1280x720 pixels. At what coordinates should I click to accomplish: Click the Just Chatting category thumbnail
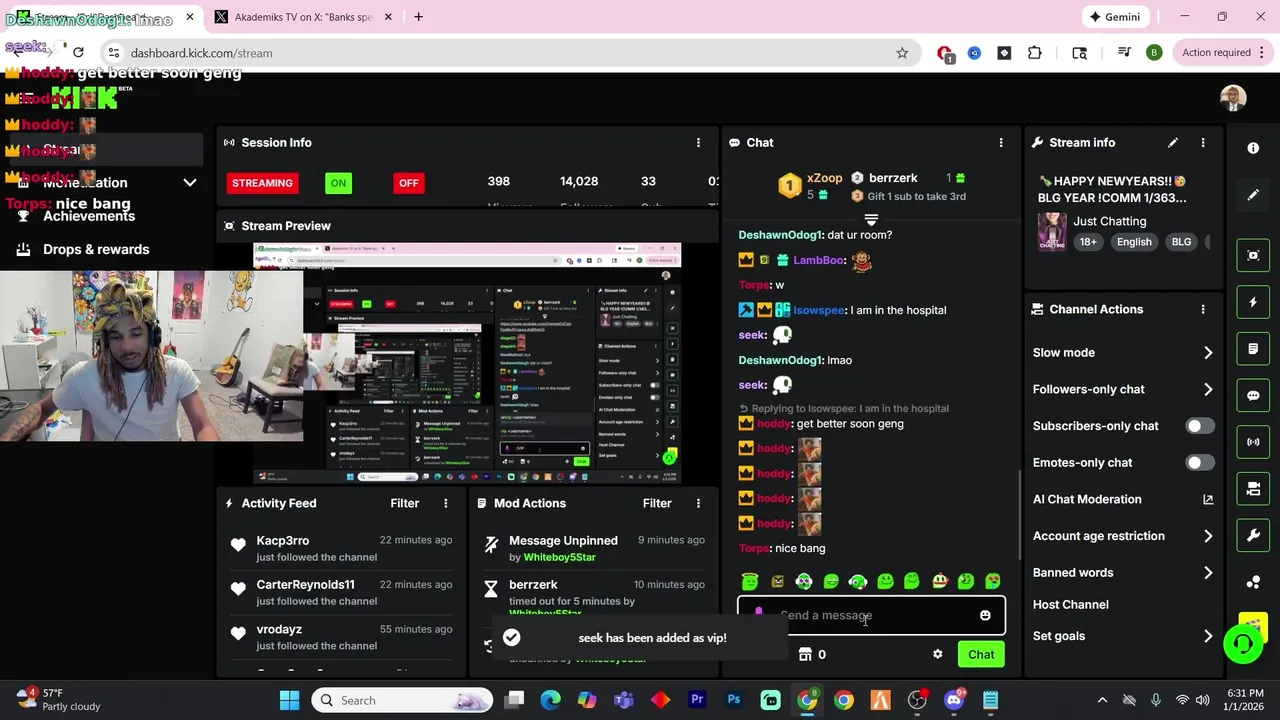click(1051, 232)
